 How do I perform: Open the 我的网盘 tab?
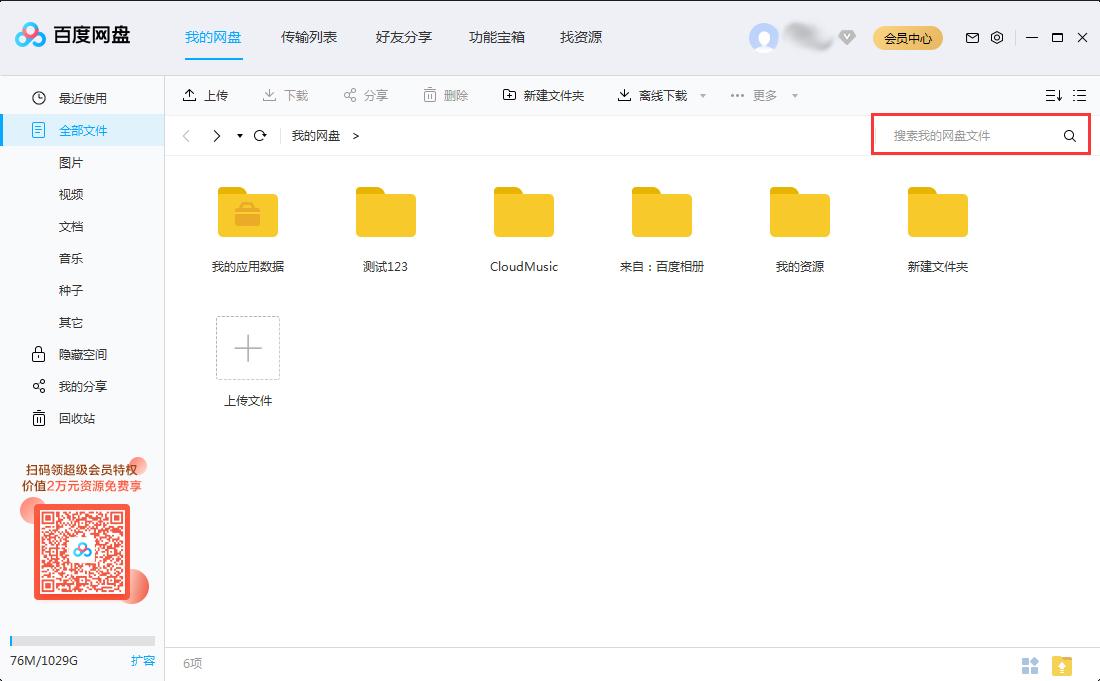coord(213,37)
